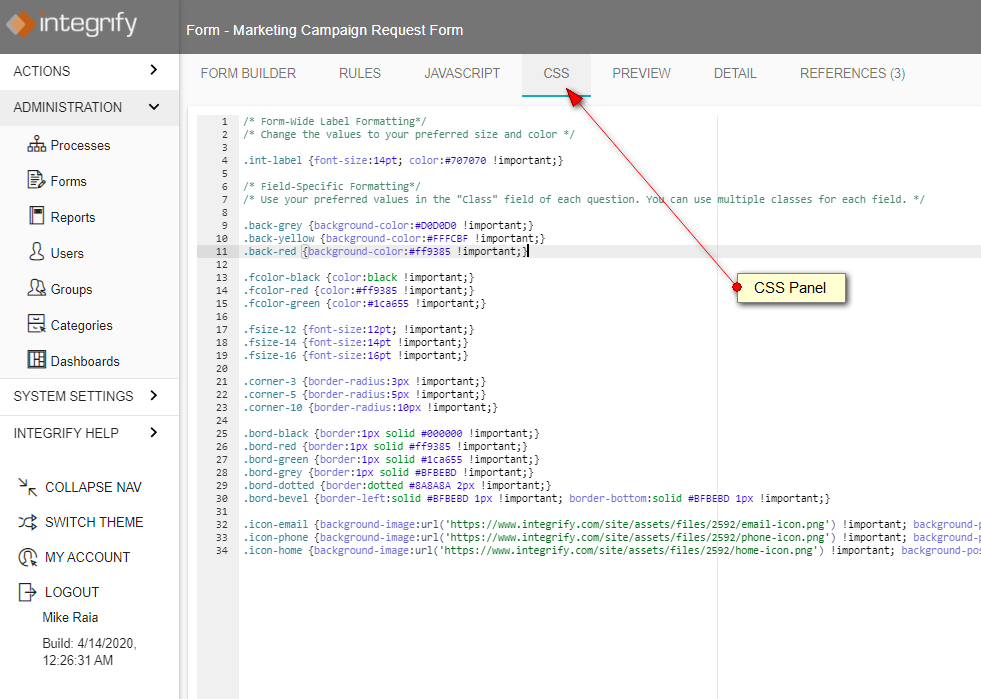Switch to the Form Builder tab

(248, 73)
